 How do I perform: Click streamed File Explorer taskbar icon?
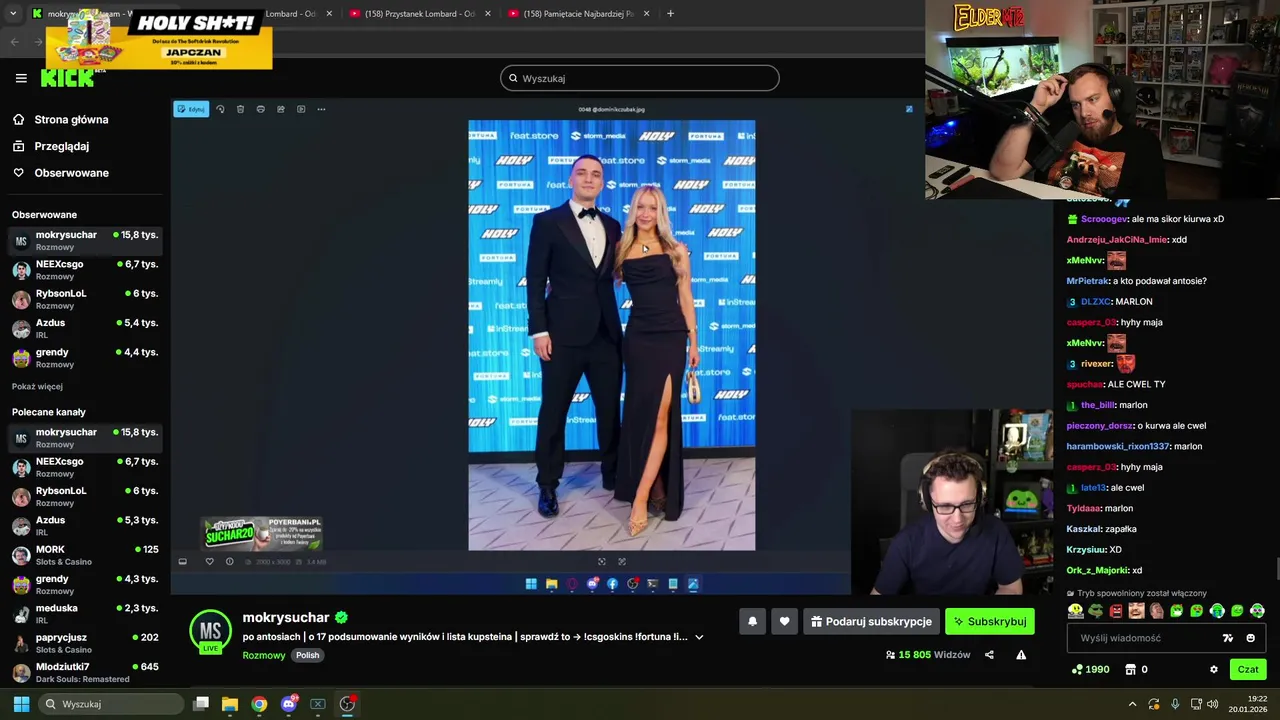pos(551,584)
